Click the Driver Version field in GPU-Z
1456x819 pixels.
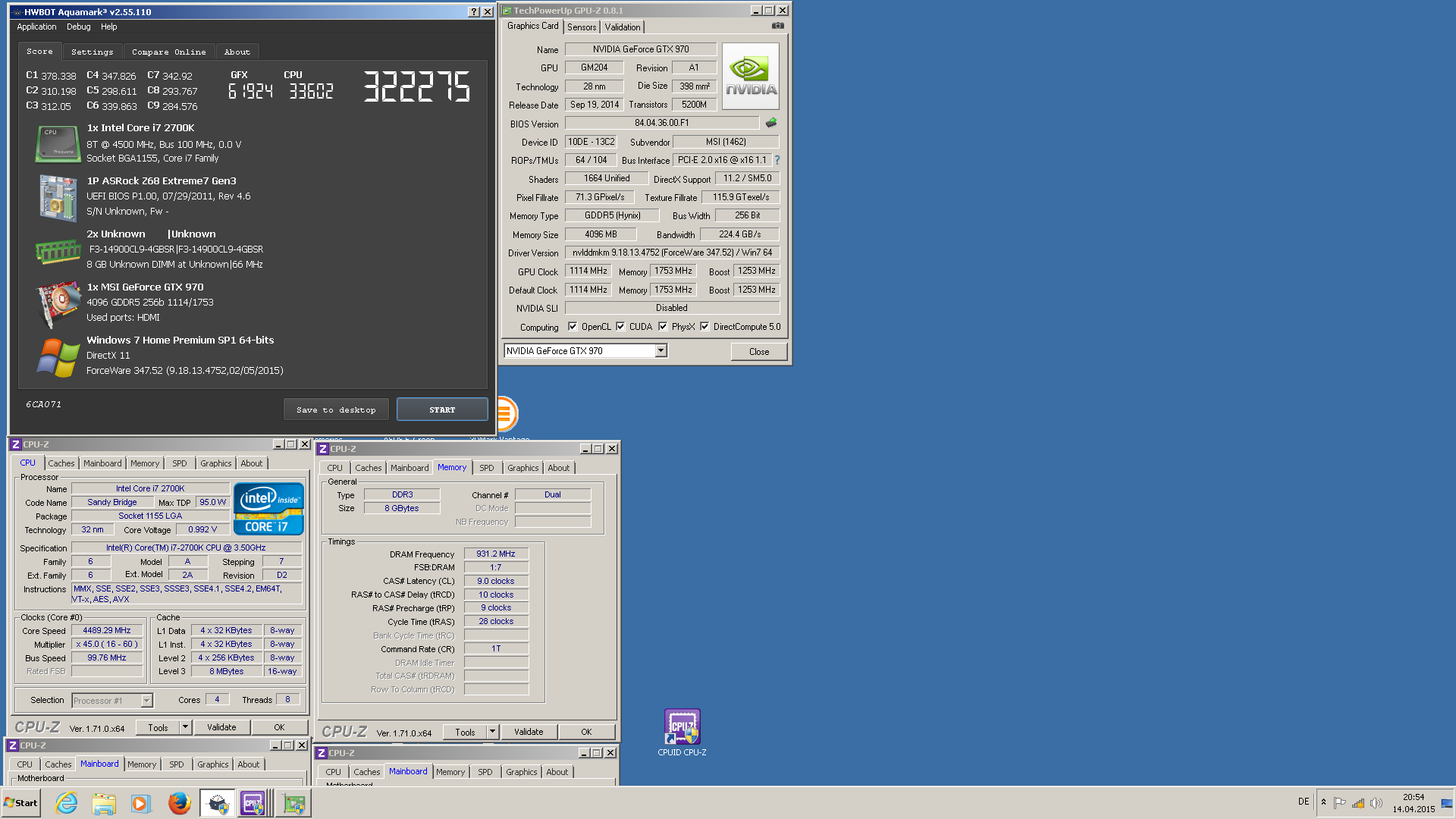672,253
